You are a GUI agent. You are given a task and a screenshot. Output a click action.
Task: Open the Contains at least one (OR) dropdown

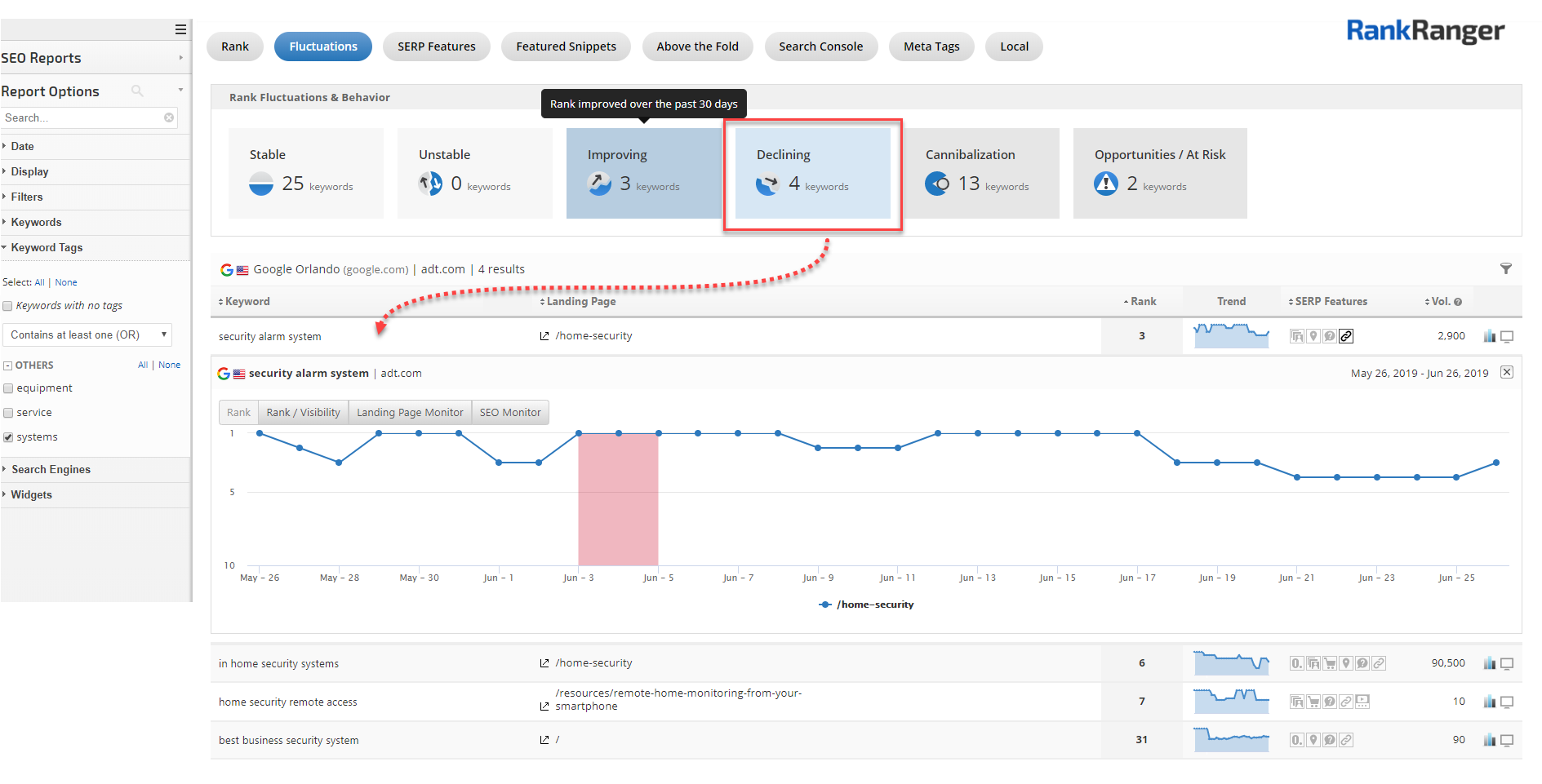(87, 334)
